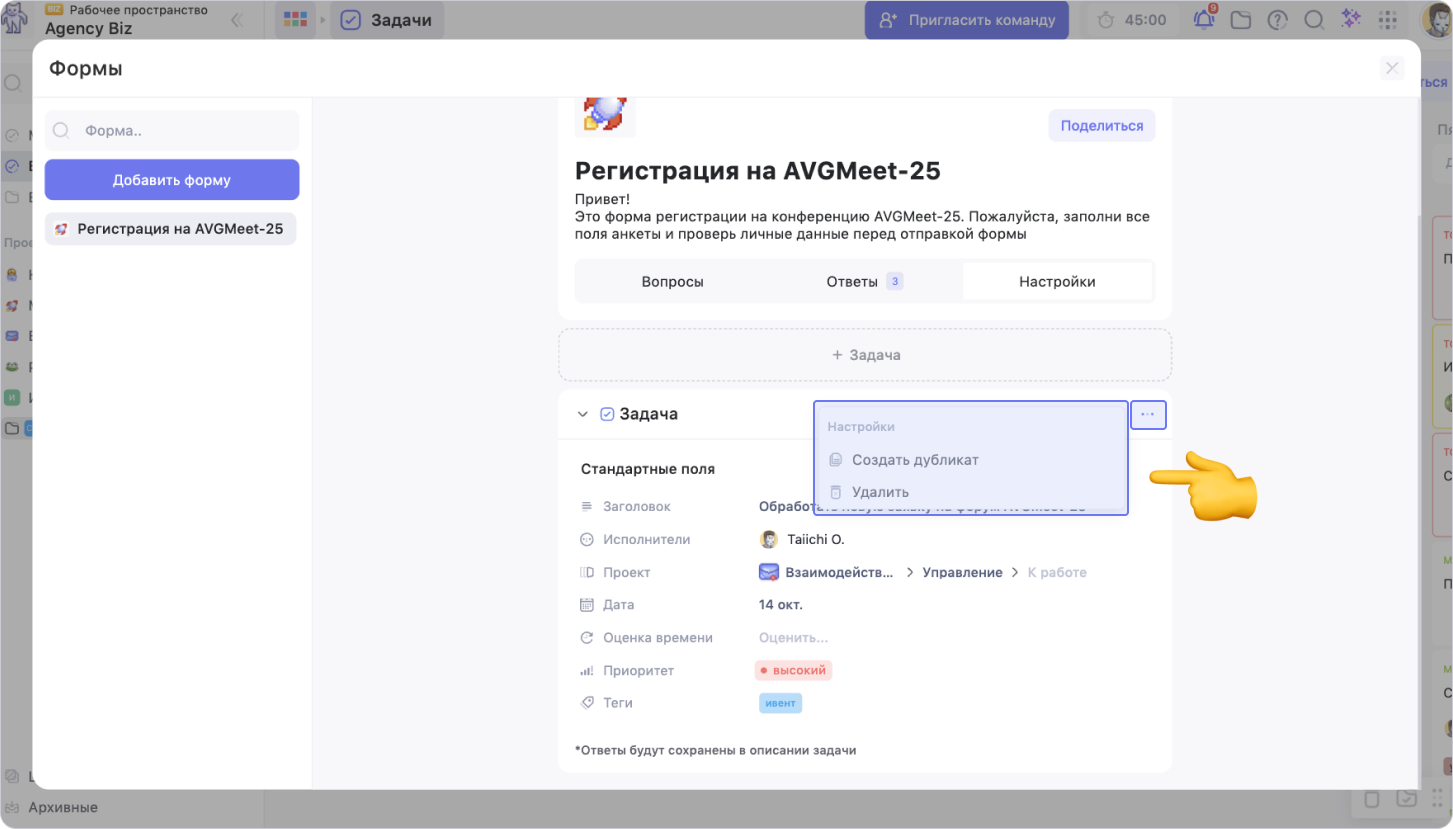Choose Удалить in settings menu
Image resolution: width=1453 pixels, height=829 pixels.
tap(880, 492)
